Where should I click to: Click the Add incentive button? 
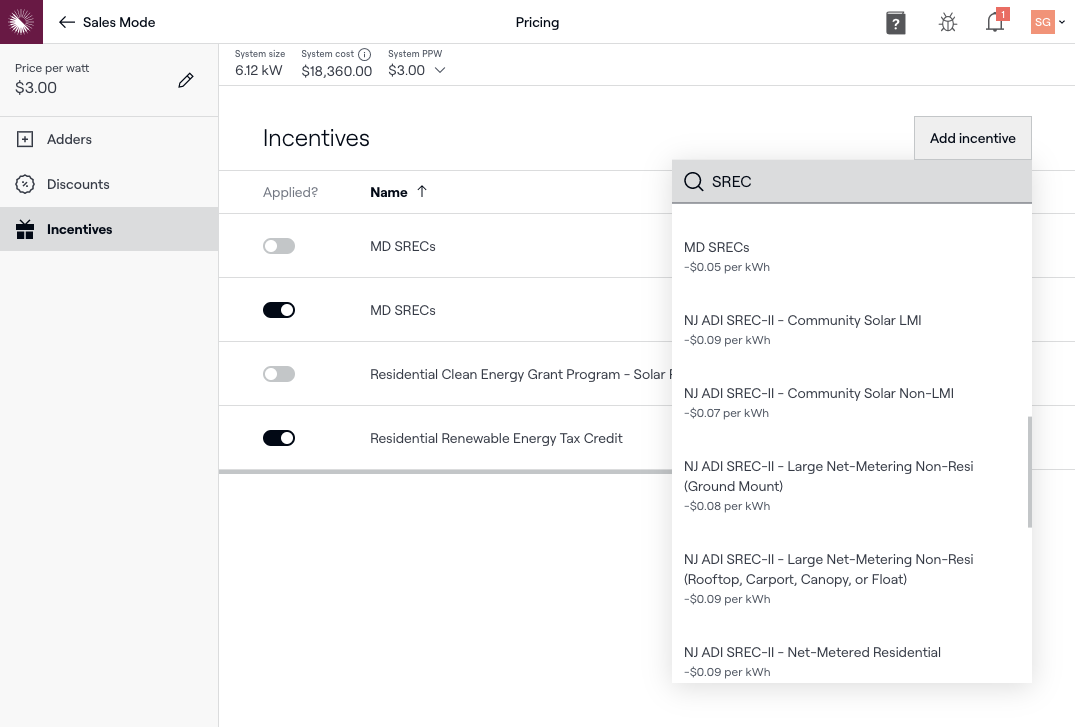pyautogui.click(x=972, y=138)
